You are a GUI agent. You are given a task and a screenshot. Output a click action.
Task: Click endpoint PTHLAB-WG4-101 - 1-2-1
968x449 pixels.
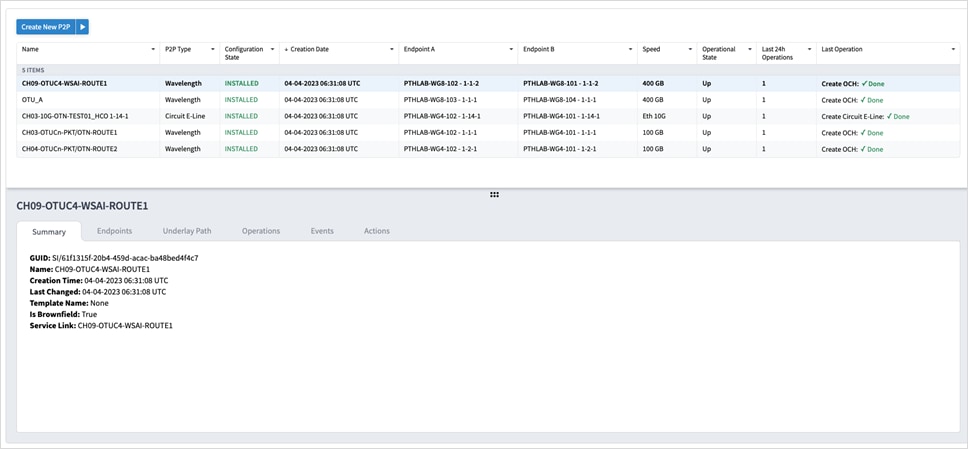click(x=559, y=149)
